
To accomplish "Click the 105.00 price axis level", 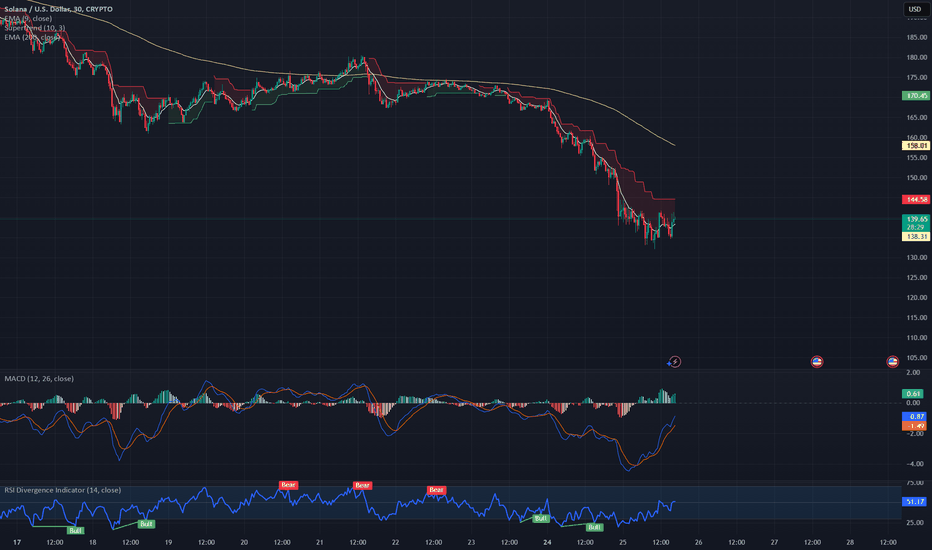I will (917, 357).
